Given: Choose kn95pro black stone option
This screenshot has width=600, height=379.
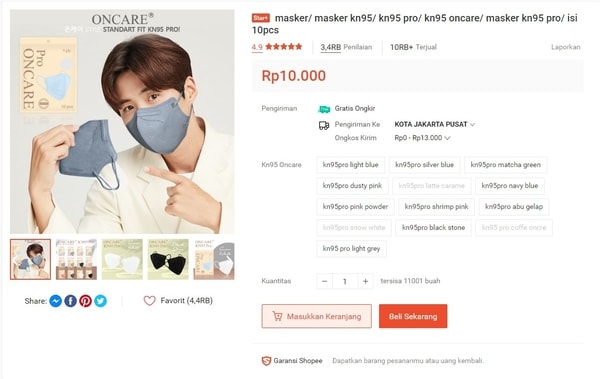Looking at the screenshot, I should [x=434, y=228].
